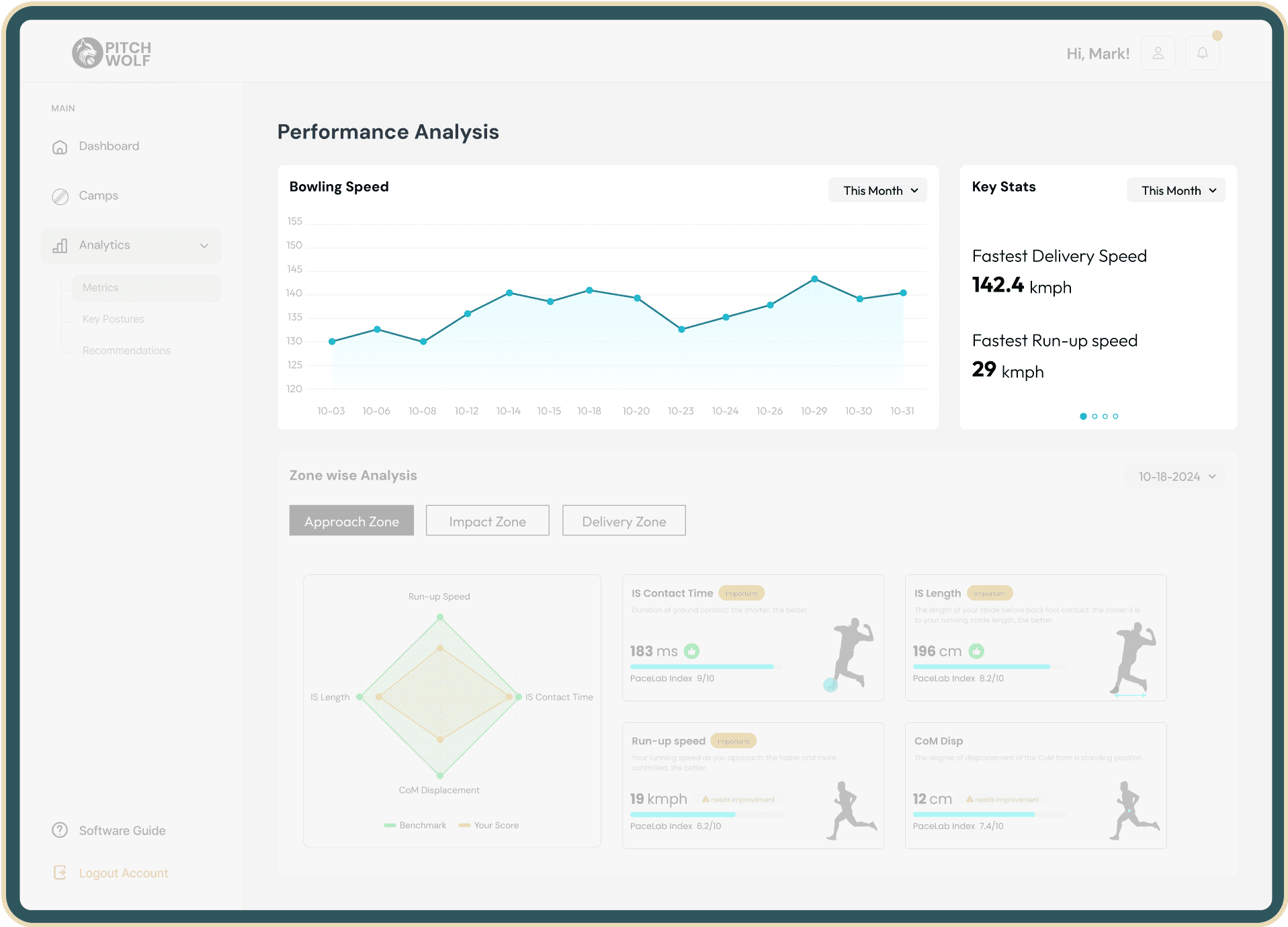Select first Key Stats carousel dot

point(1083,416)
